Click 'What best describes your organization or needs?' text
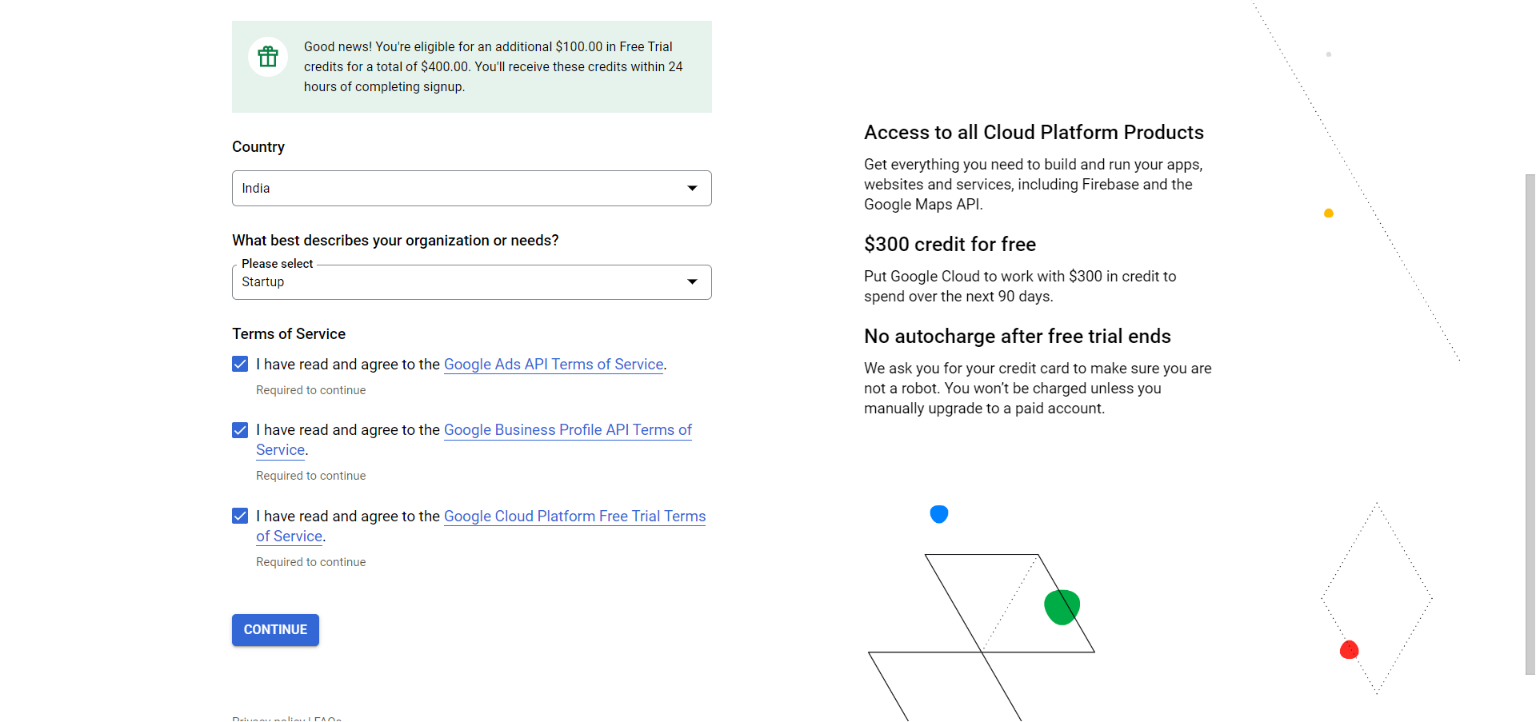Image resolution: width=1536 pixels, height=722 pixels. pos(395,241)
